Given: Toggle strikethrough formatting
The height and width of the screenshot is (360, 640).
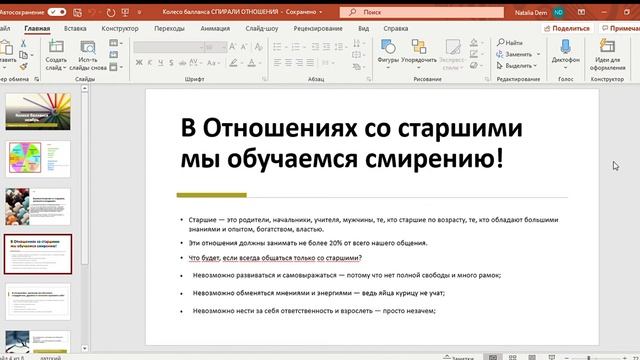Looking at the screenshot, I should [x=182, y=63].
